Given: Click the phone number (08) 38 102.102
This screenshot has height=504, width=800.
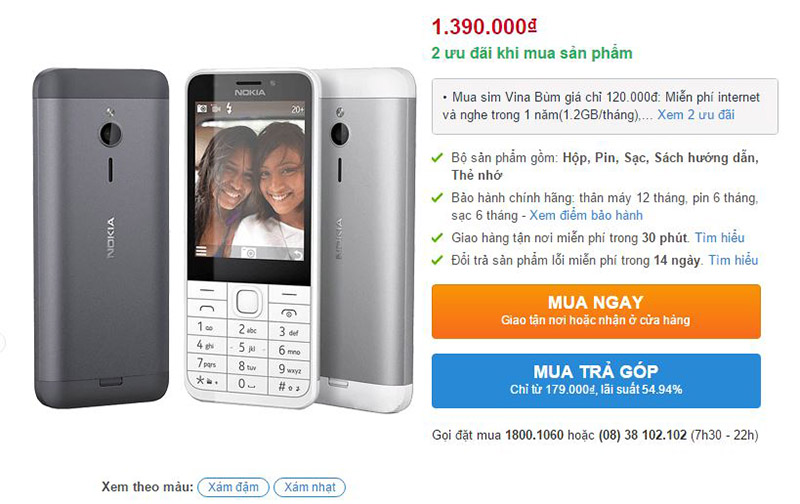Looking at the screenshot, I should (x=642, y=435).
